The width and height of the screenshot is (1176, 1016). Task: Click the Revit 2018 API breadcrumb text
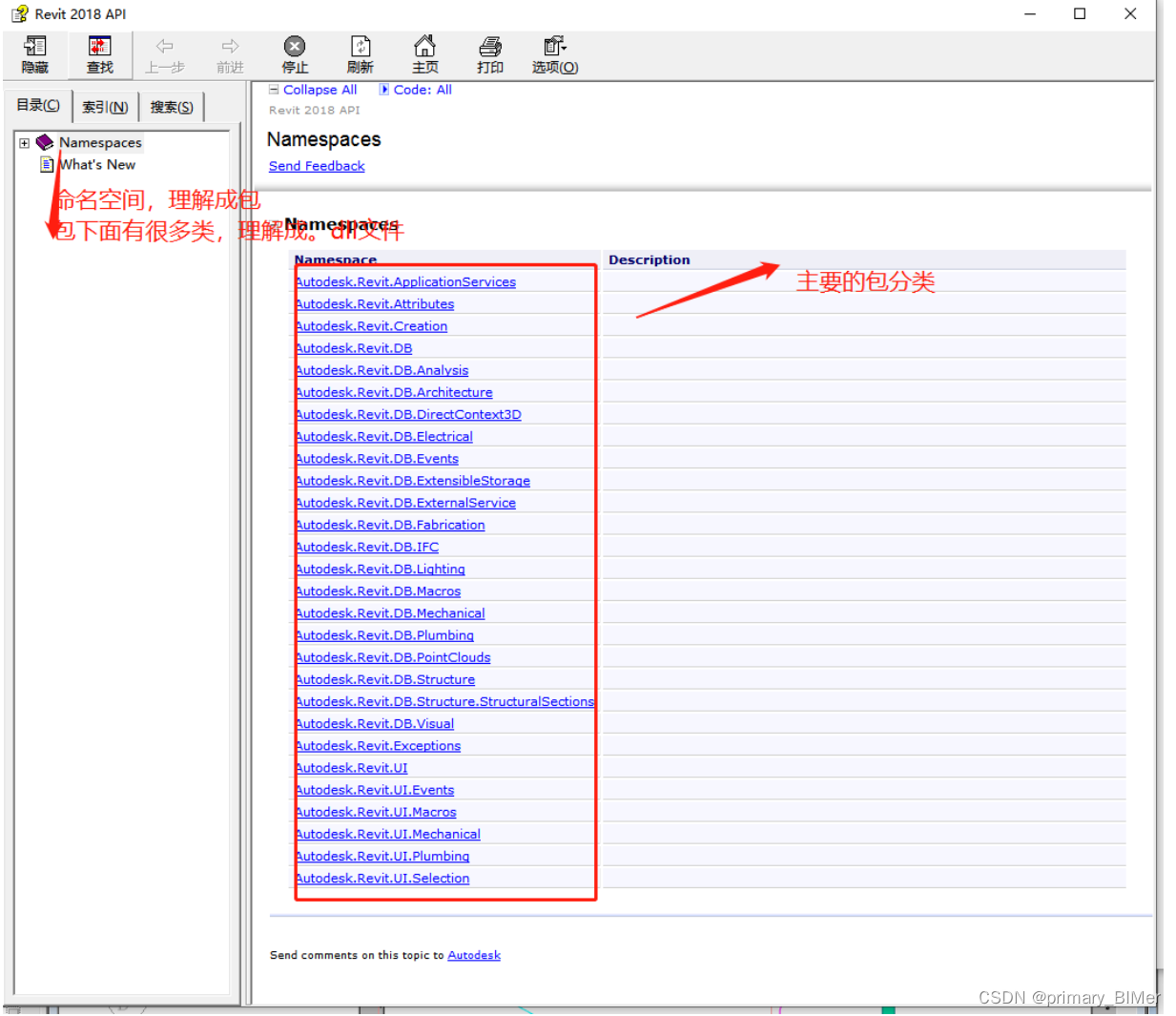pyautogui.click(x=315, y=111)
